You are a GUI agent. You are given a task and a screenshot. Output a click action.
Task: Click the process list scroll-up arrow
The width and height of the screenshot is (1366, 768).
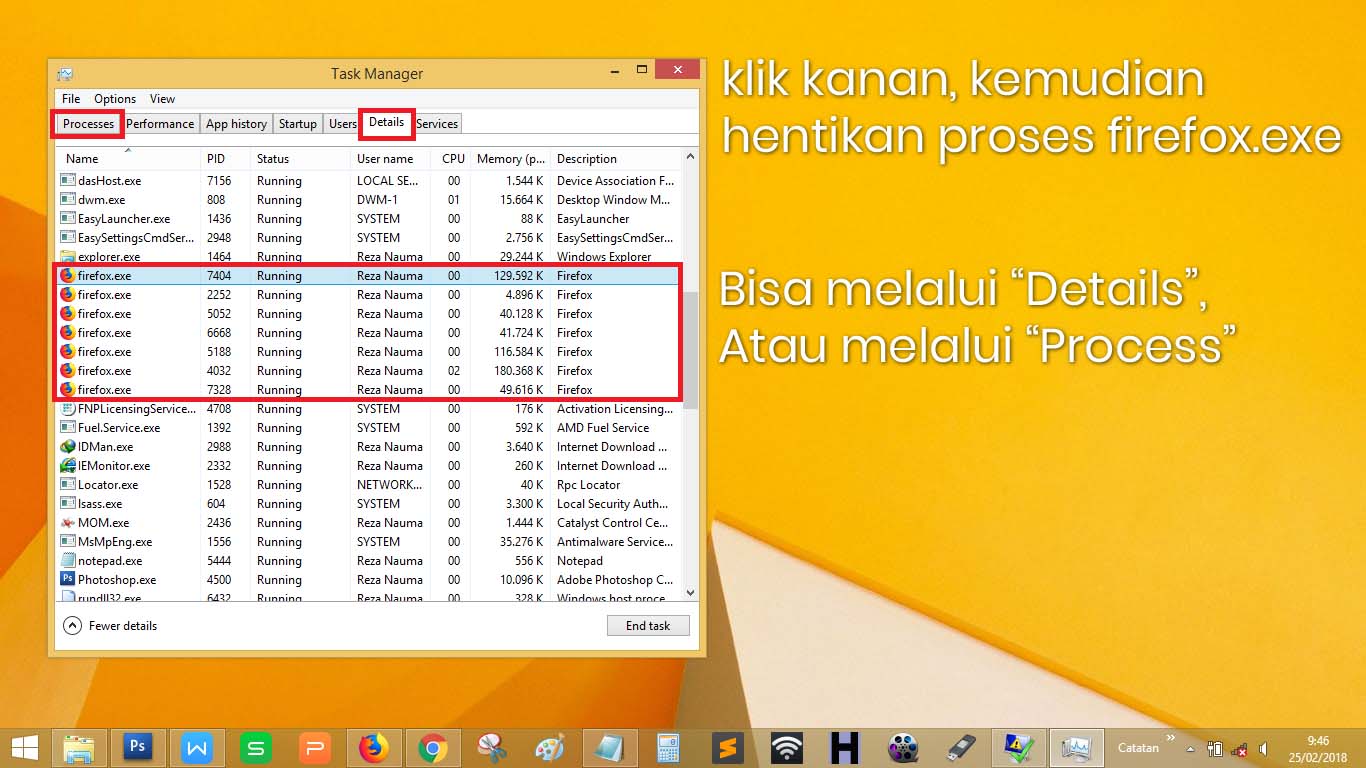point(690,157)
